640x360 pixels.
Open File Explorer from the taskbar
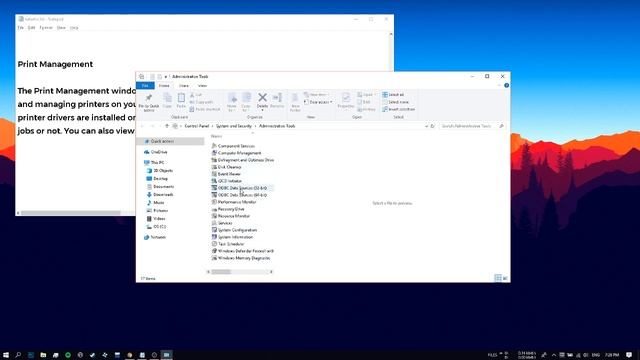pyautogui.click(x=43, y=355)
